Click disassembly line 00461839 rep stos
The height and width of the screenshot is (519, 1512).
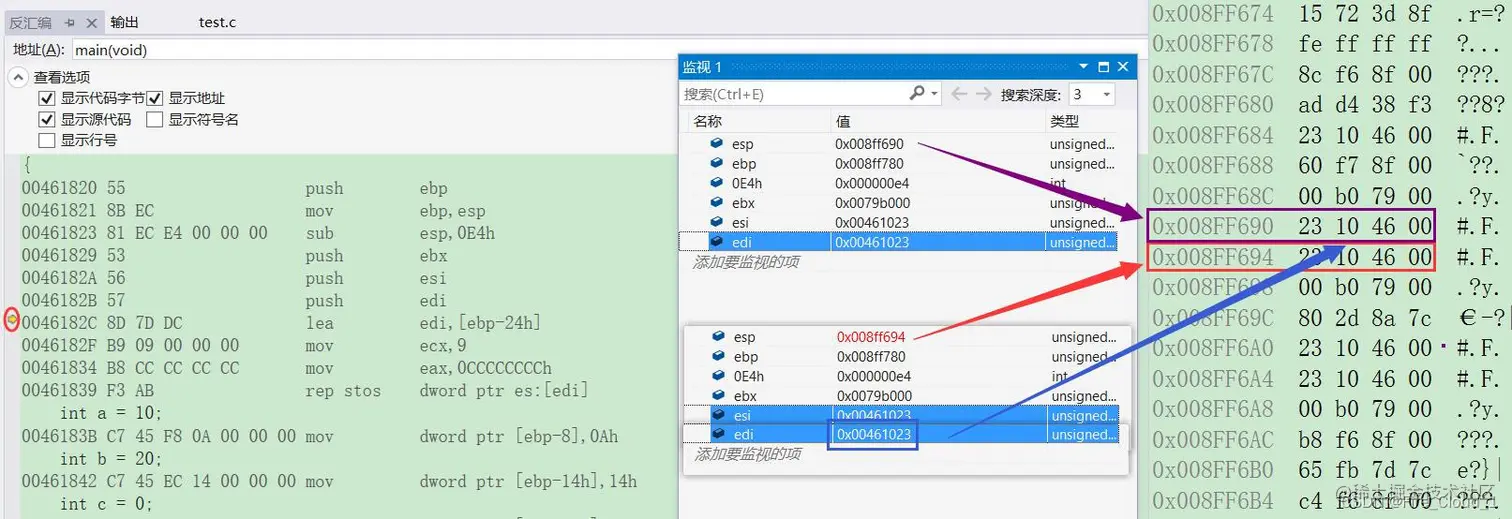coord(305,391)
